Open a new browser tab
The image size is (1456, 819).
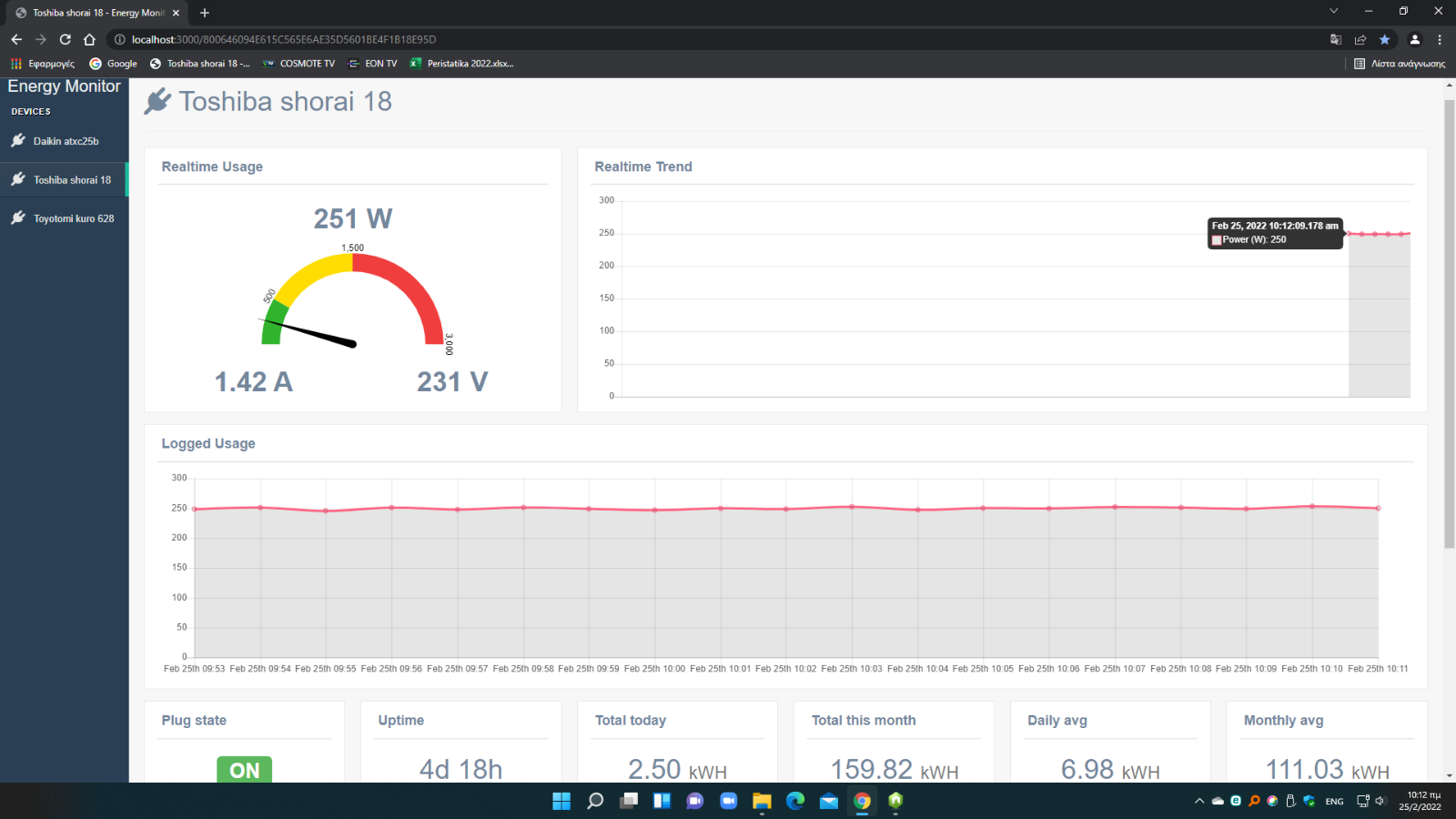(x=205, y=13)
